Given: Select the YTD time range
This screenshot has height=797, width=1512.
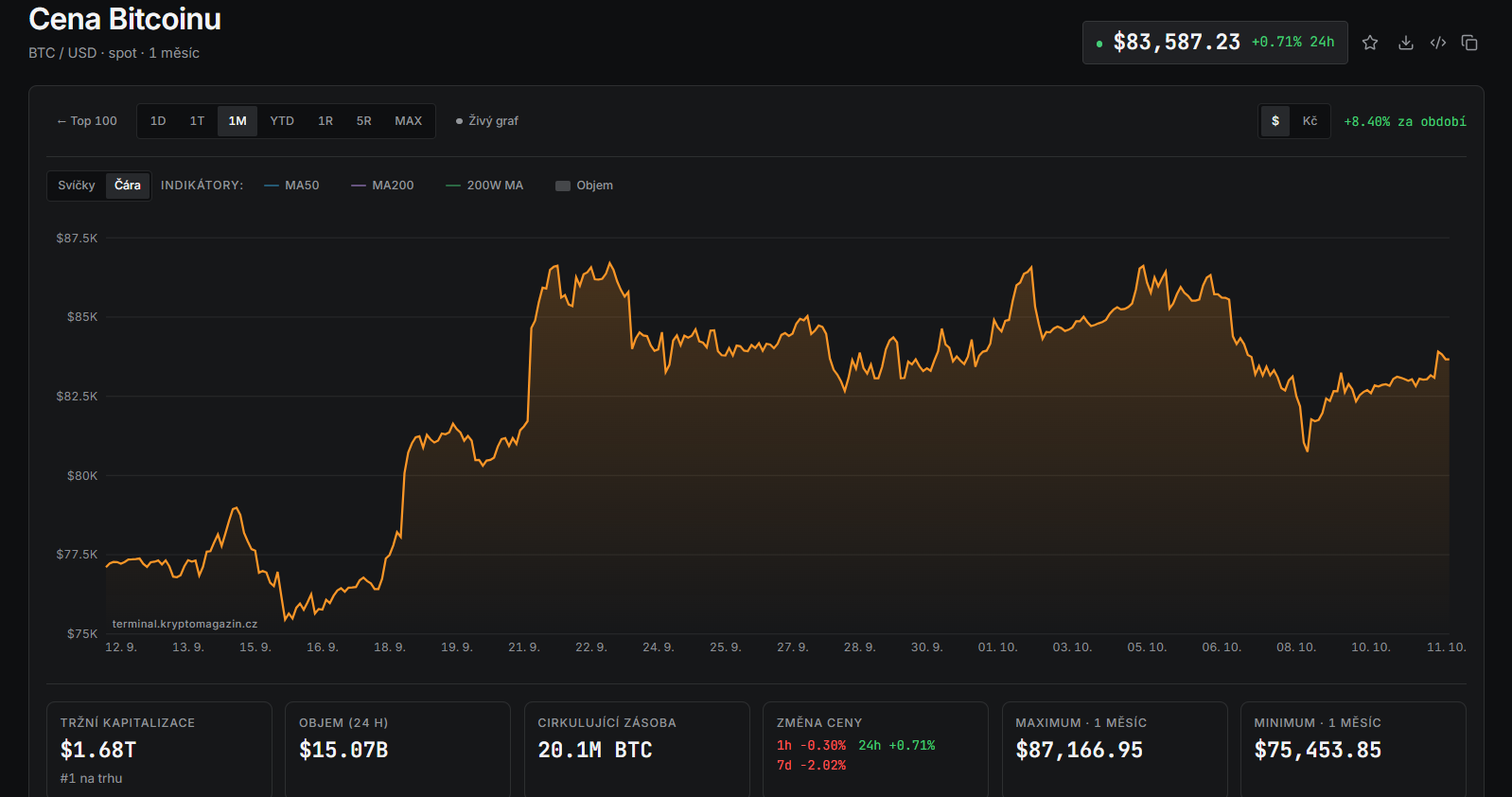Looking at the screenshot, I should click(x=282, y=121).
